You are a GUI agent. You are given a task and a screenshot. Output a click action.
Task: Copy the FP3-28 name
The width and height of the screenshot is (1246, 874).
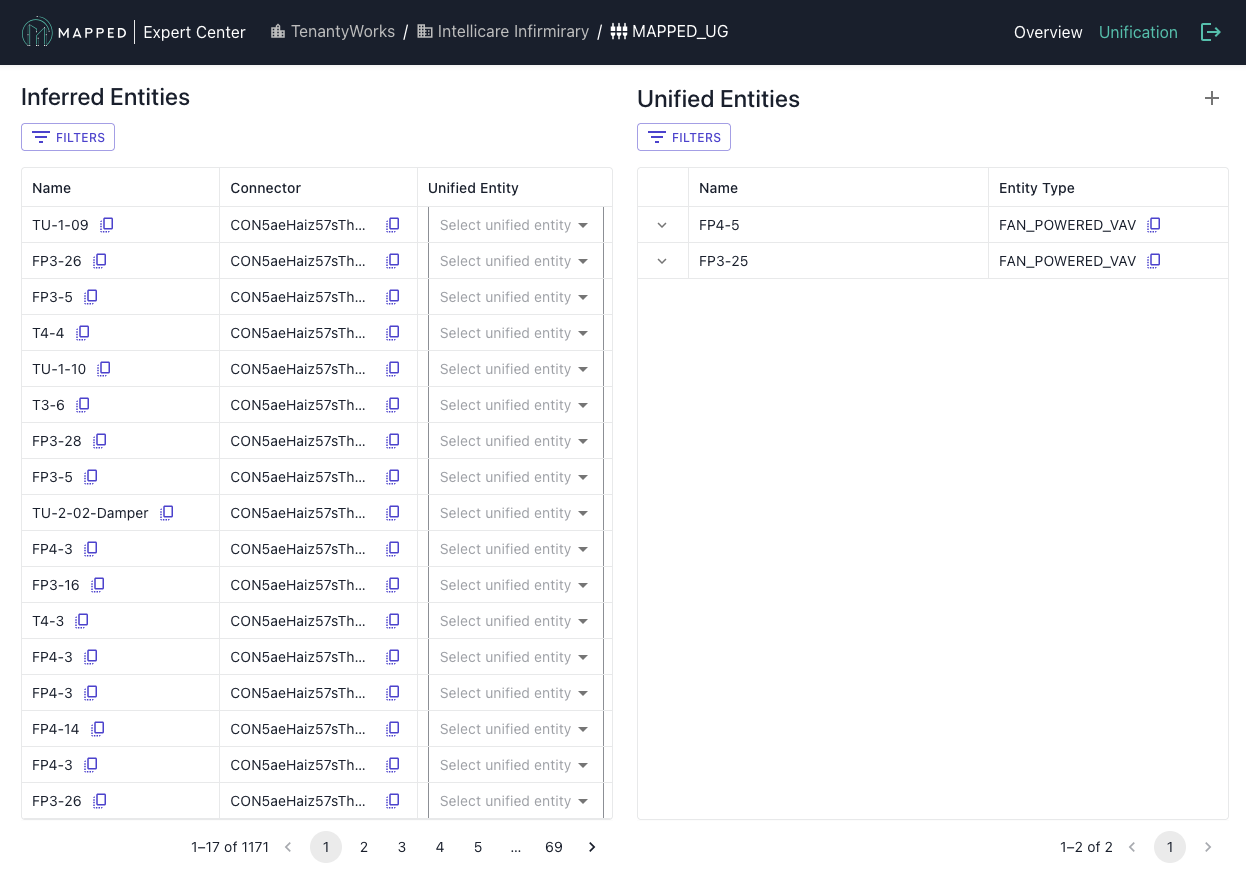click(x=100, y=441)
